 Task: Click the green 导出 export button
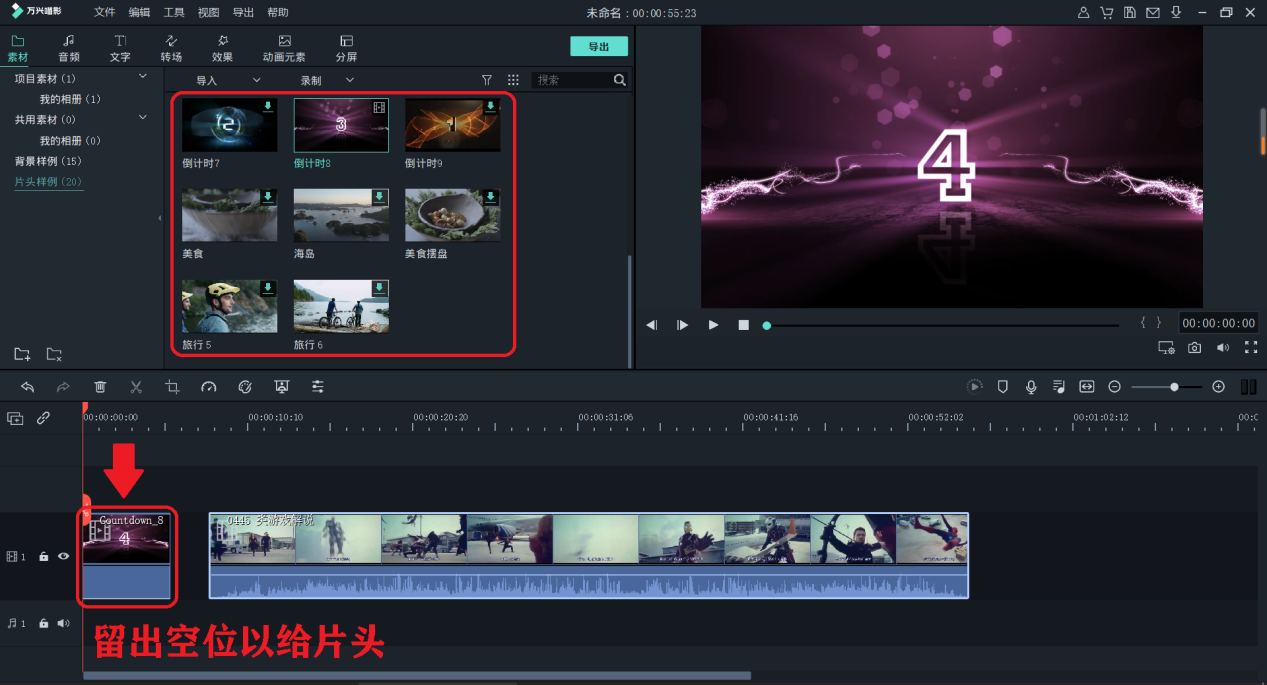pyautogui.click(x=598, y=47)
